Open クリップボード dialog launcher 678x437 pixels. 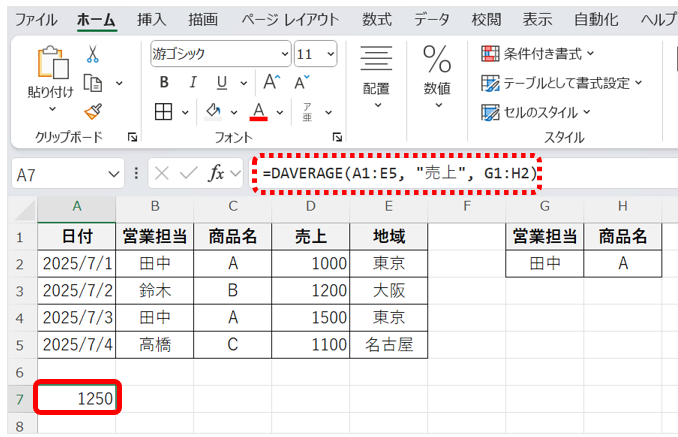coord(132,137)
